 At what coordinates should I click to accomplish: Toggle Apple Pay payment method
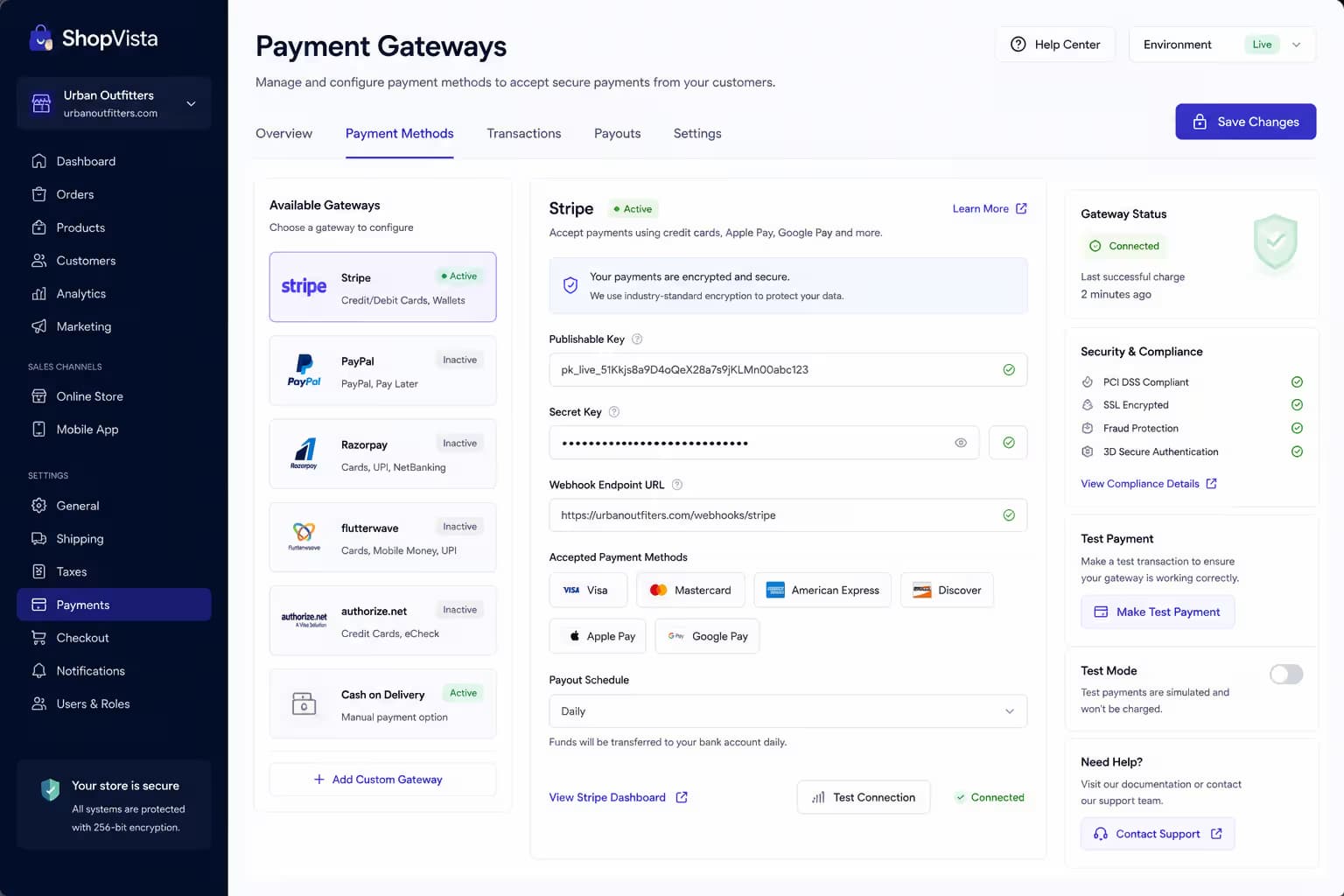tap(598, 636)
